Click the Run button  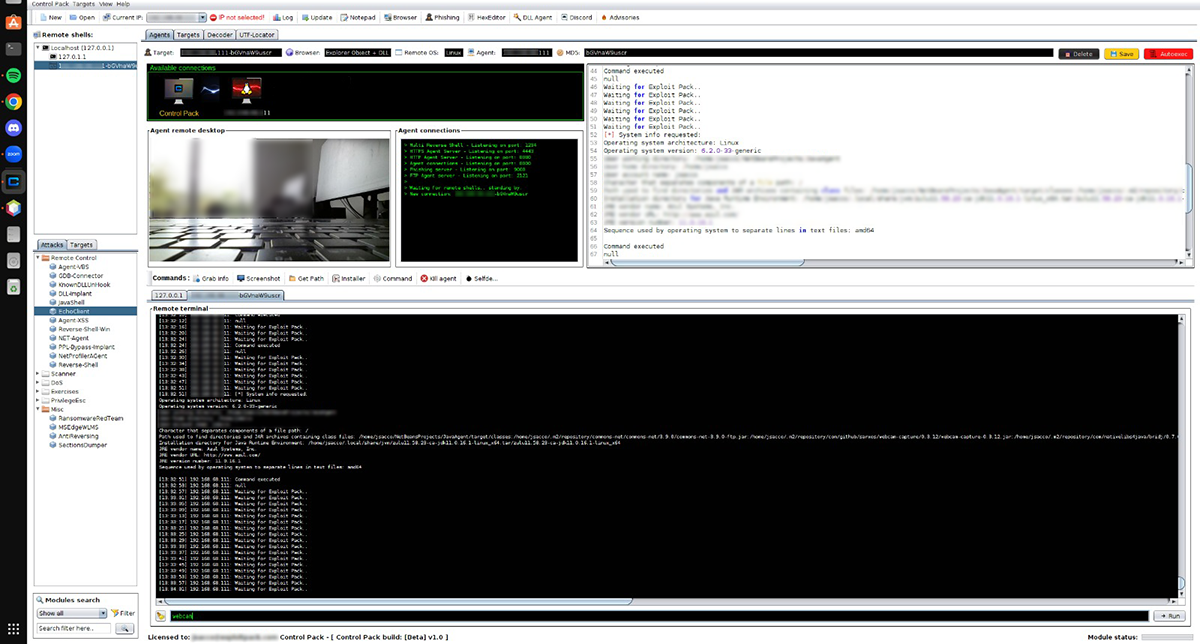[x=1171, y=616]
